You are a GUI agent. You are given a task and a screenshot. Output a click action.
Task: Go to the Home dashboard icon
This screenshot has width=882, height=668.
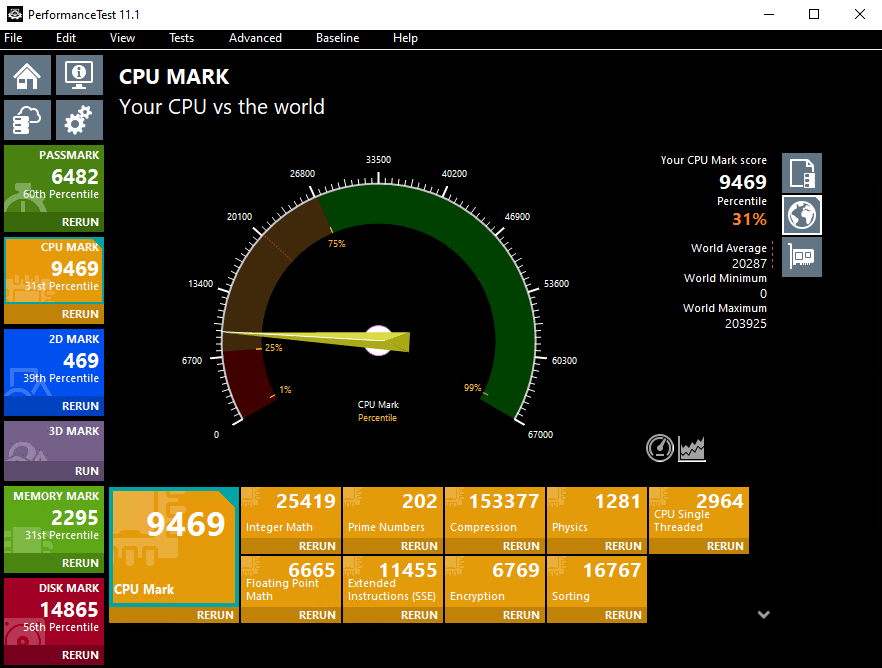coord(28,75)
